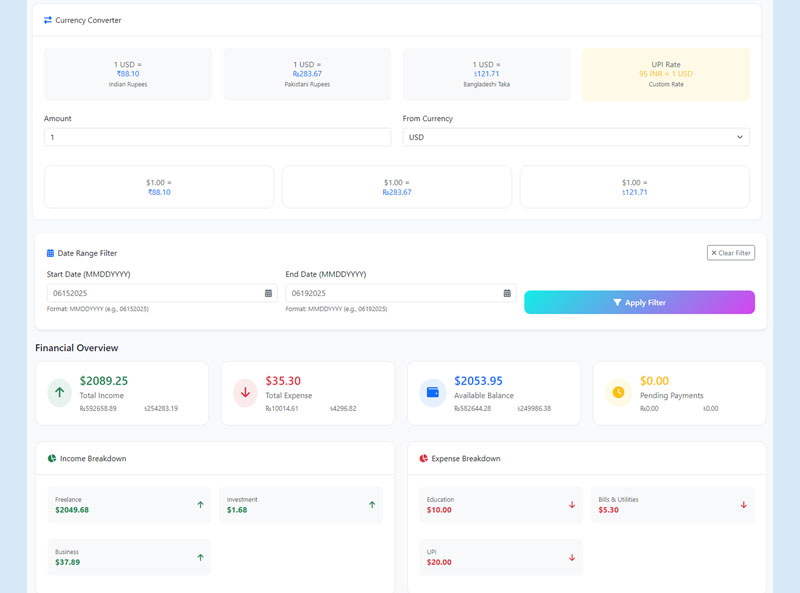Open the Start Date calendar picker icon
Screen dimensions: 800x593
coord(268,293)
